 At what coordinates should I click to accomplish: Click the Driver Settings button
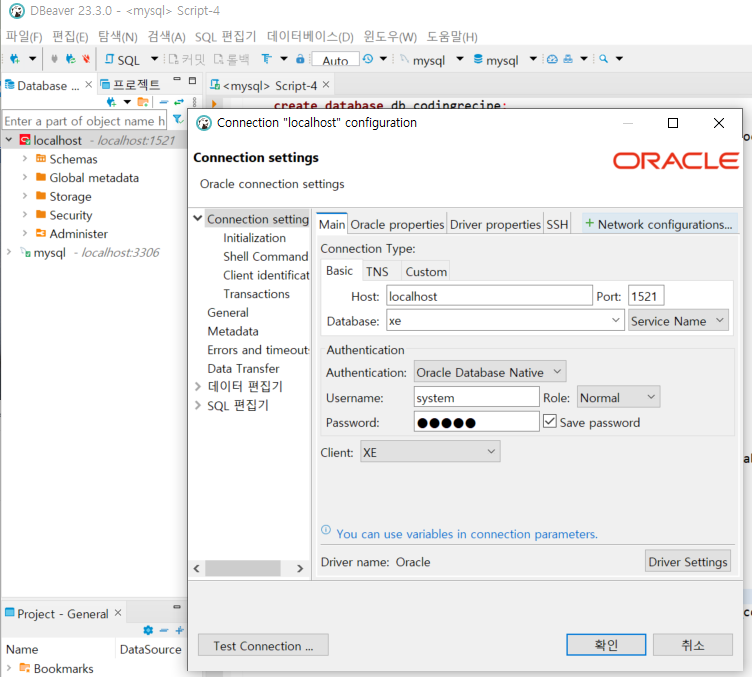pos(688,561)
